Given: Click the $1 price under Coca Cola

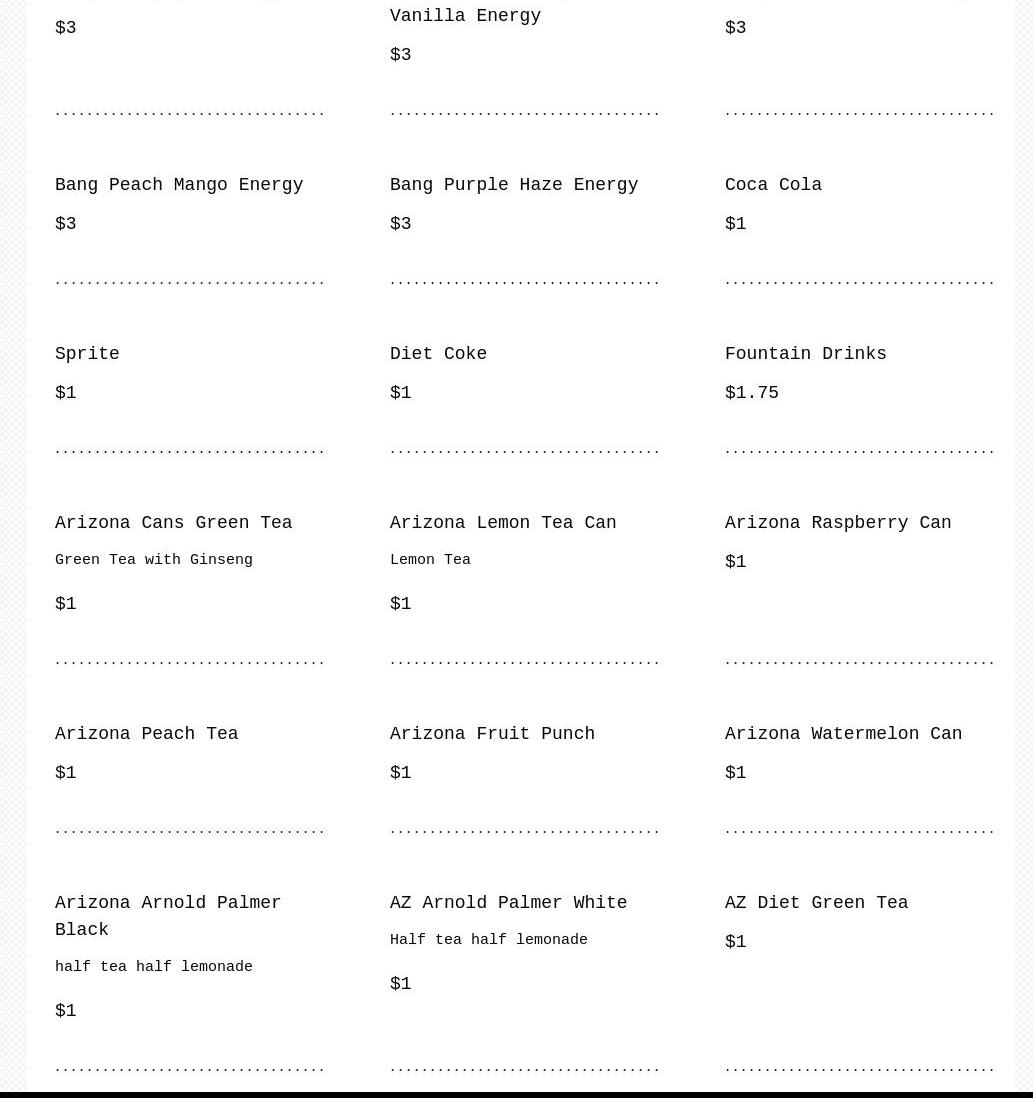Looking at the screenshot, I should (x=736, y=224).
